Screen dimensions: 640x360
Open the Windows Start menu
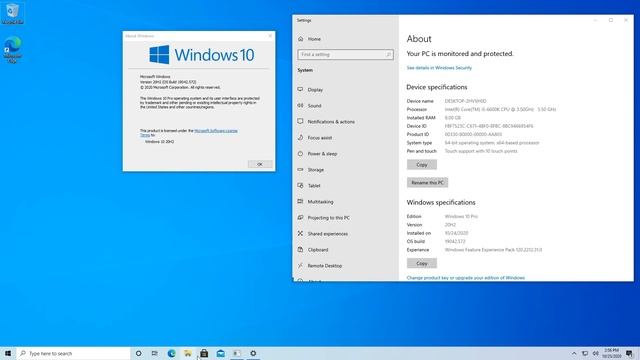click(x=8, y=353)
